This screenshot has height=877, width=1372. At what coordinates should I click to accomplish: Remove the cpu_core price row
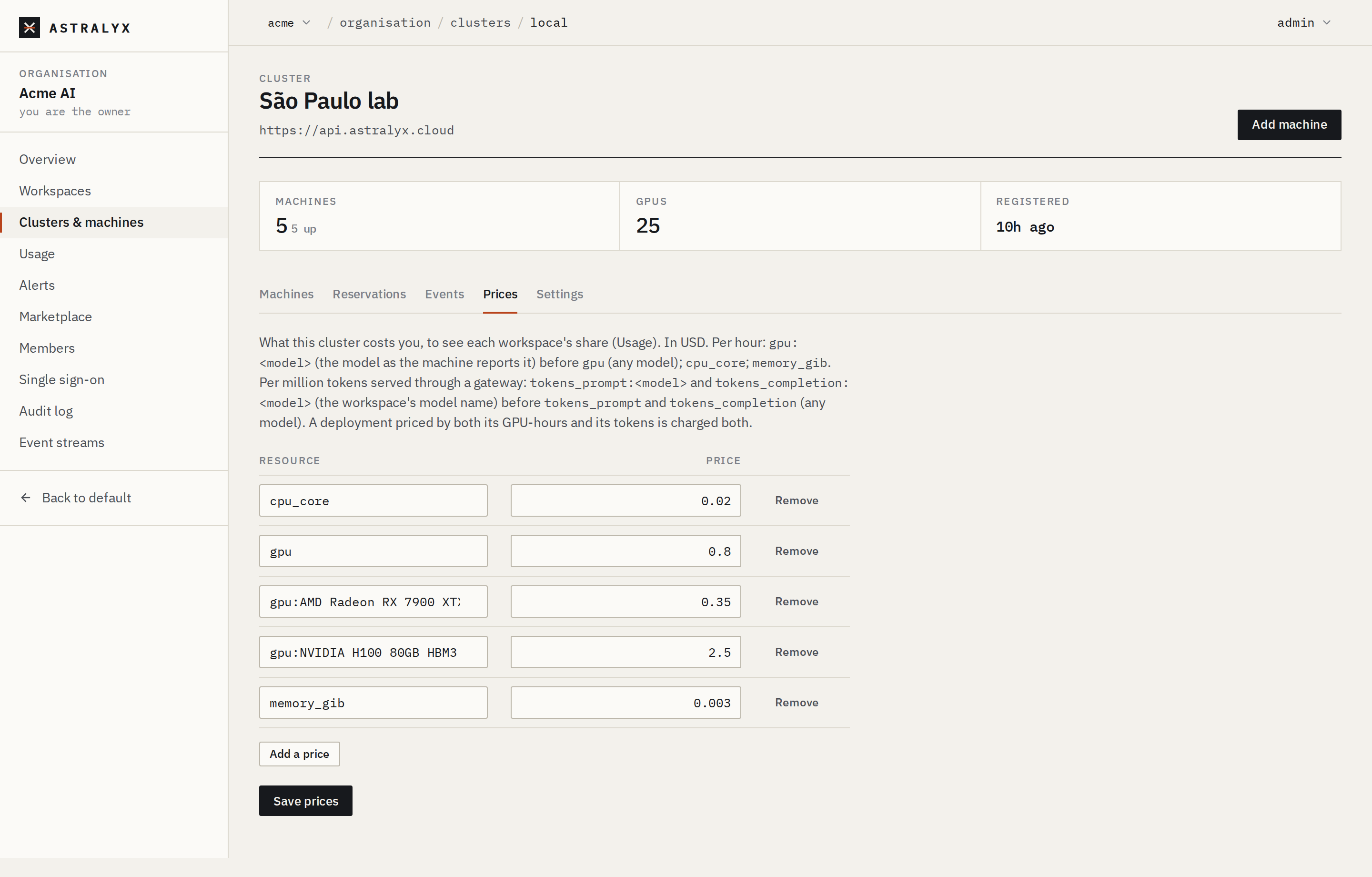(797, 500)
